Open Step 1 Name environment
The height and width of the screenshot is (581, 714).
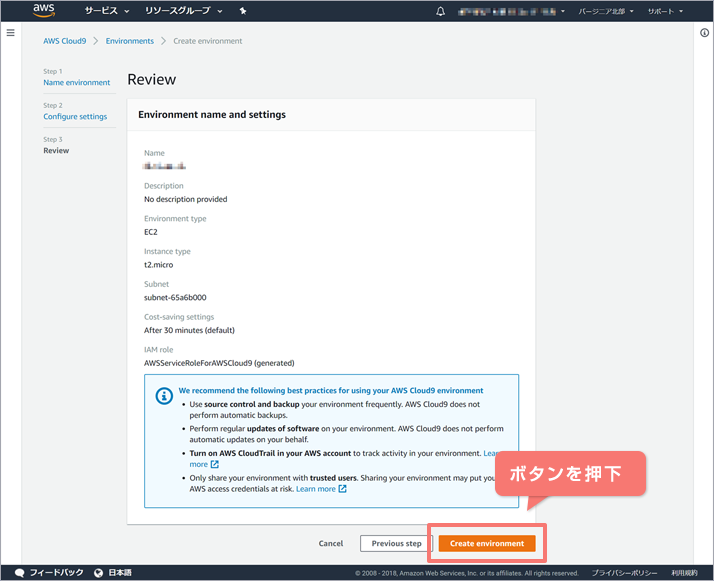coord(76,82)
